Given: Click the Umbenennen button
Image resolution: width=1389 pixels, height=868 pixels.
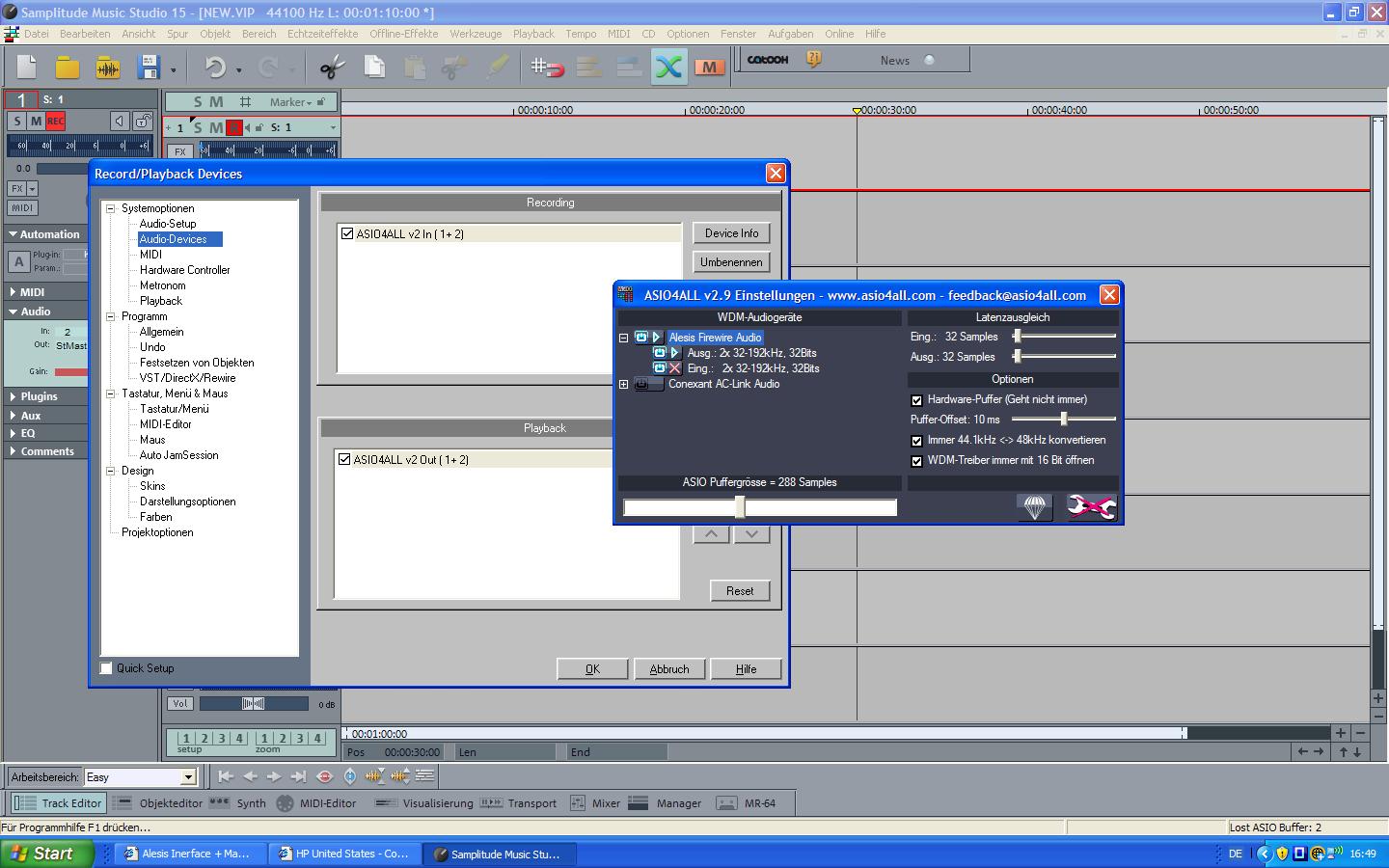Looking at the screenshot, I should click(731, 262).
